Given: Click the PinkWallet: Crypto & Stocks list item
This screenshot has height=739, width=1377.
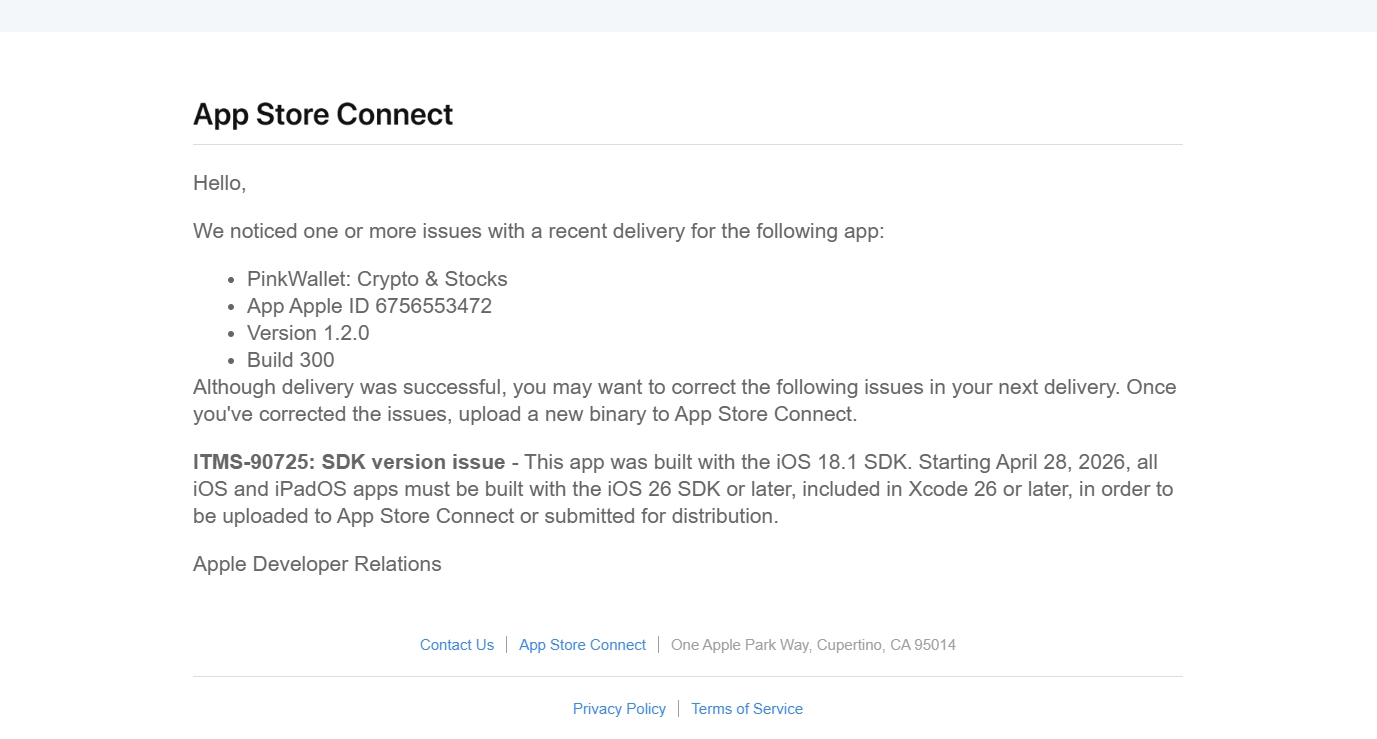Looking at the screenshot, I should pos(377,279).
